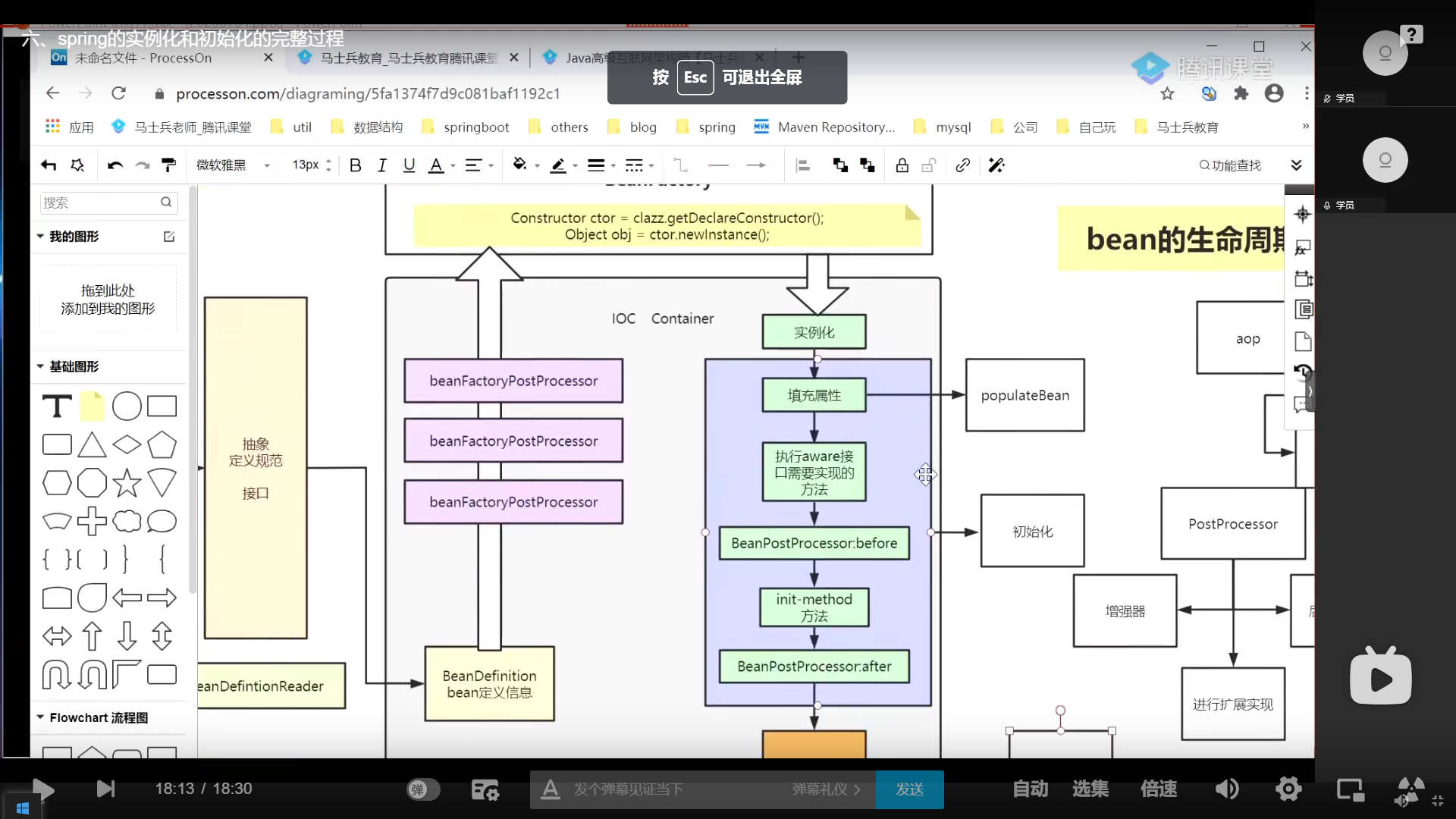Click the bookmark star in address bar
Viewport: 1456px width, 819px height.
click(1167, 94)
